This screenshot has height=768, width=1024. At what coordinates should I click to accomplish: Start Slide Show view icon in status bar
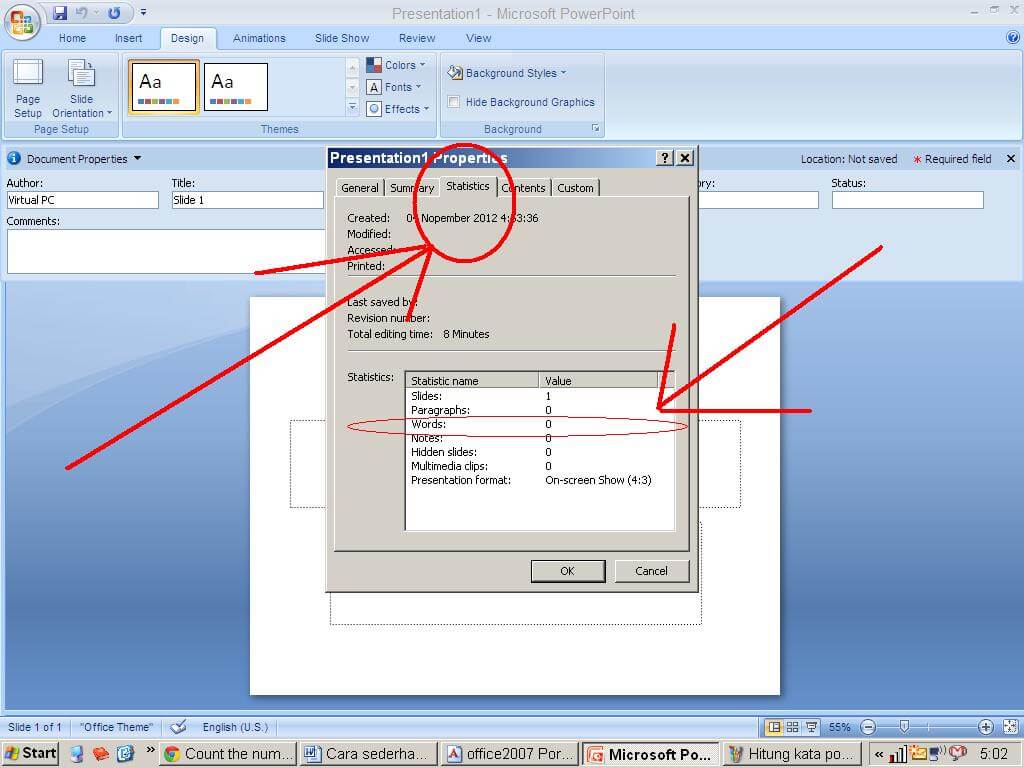tap(811, 727)
